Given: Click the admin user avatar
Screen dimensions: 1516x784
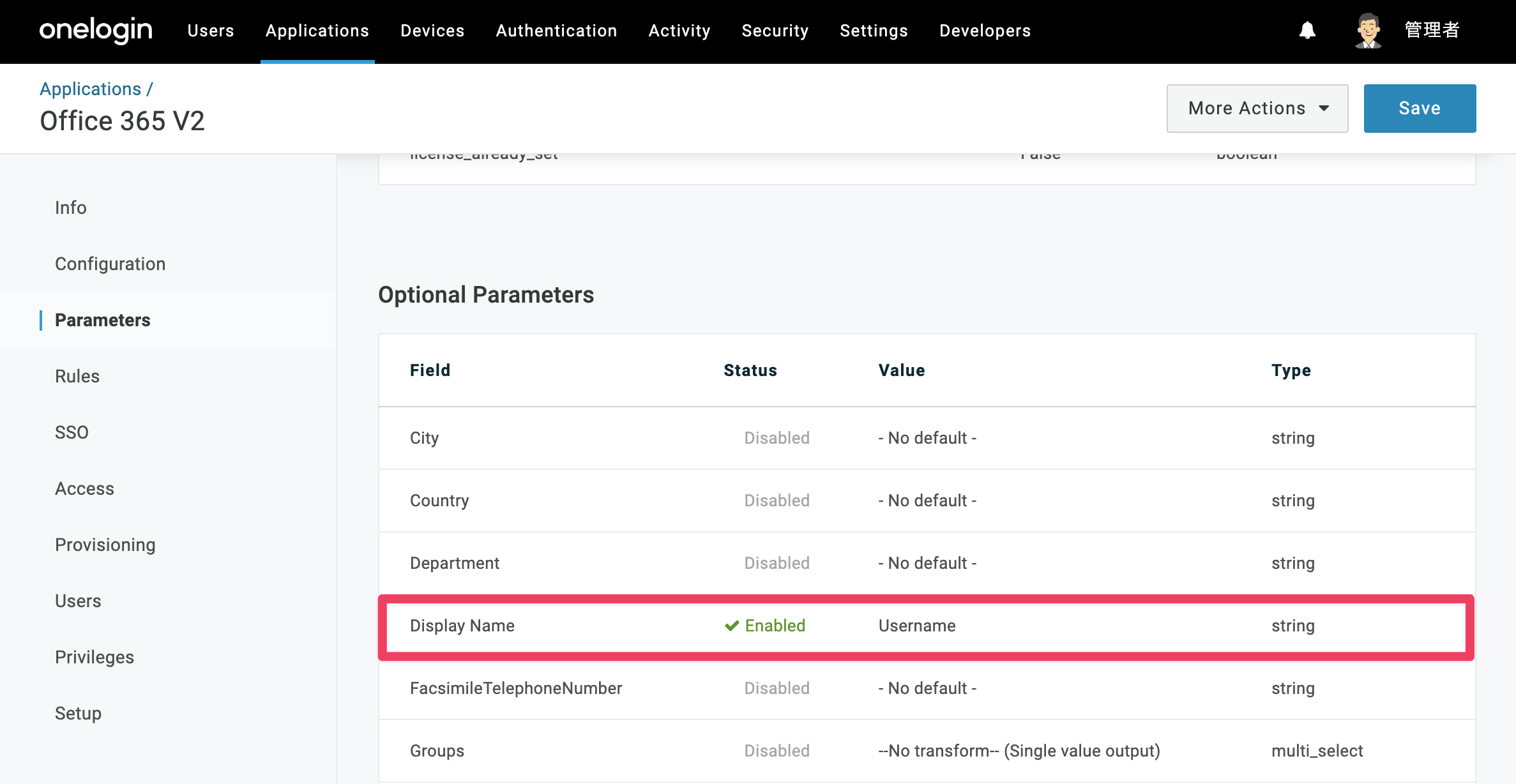Looking at the screenshot, I should [1368, 31].
